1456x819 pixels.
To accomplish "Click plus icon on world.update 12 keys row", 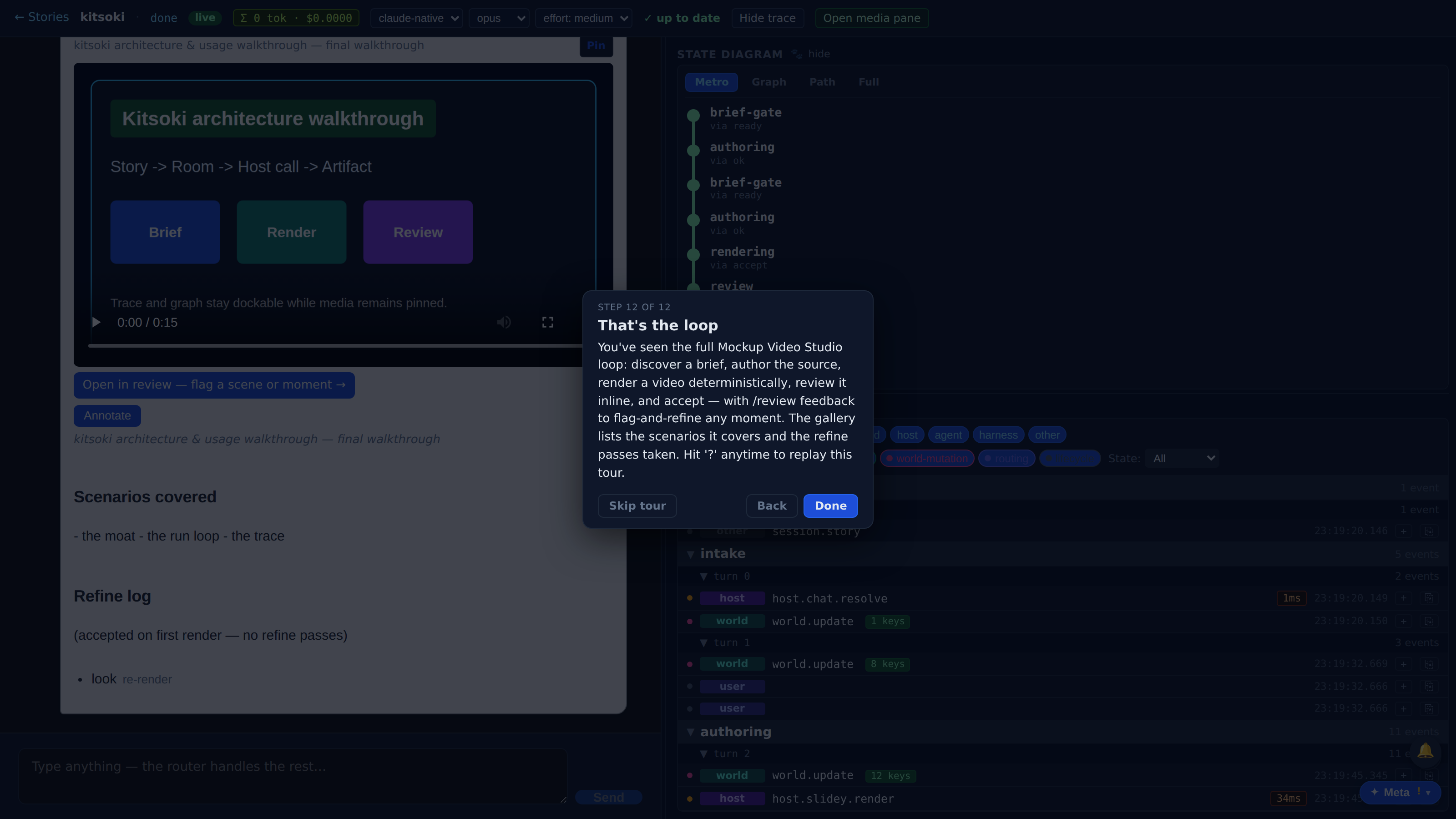I will coord(1403,775).
